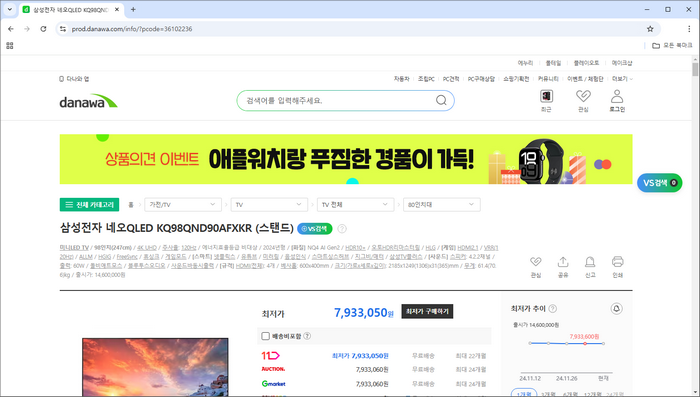Viewport: 700px width, 397px height.
Task: Click the 최저가 구매하기 button
Action: 427,311
